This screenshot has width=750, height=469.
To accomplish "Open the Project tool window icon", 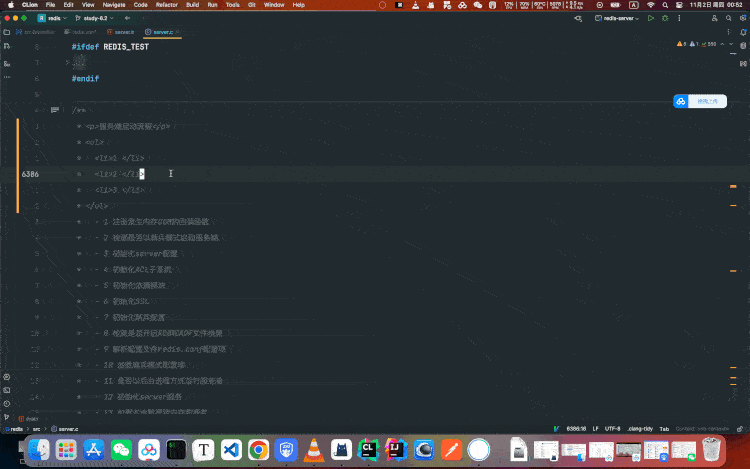I will coord(7,32).
